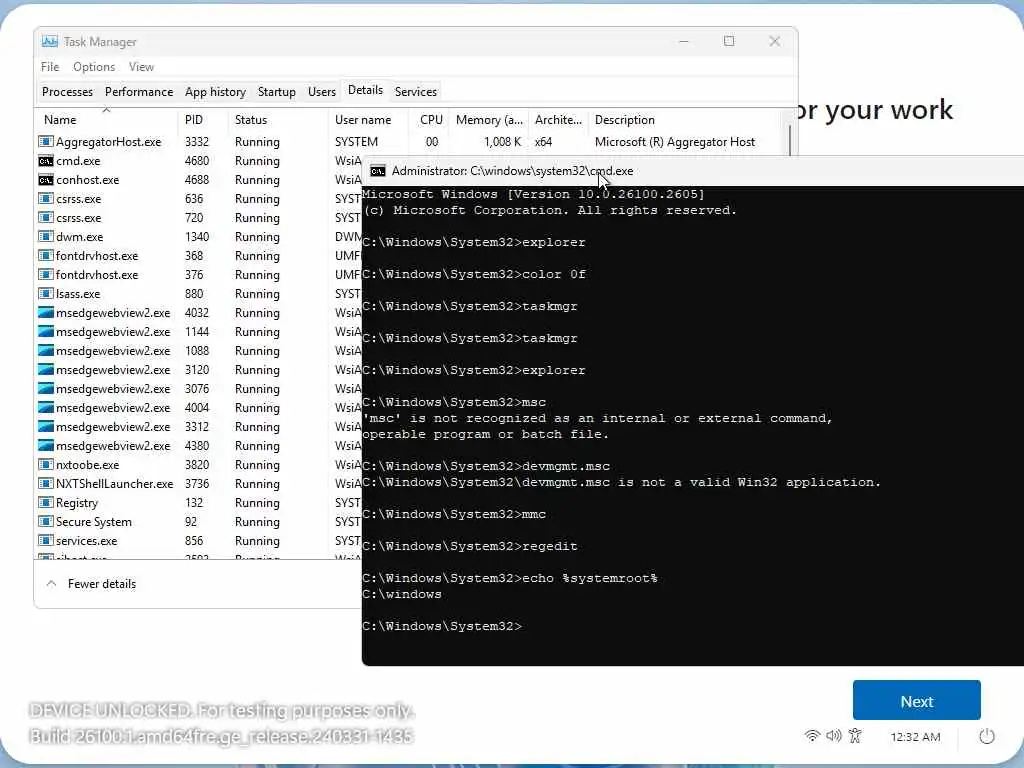
Task: Select msedgewebview2.exe row with PID 3076
Action: click(199, 389)
